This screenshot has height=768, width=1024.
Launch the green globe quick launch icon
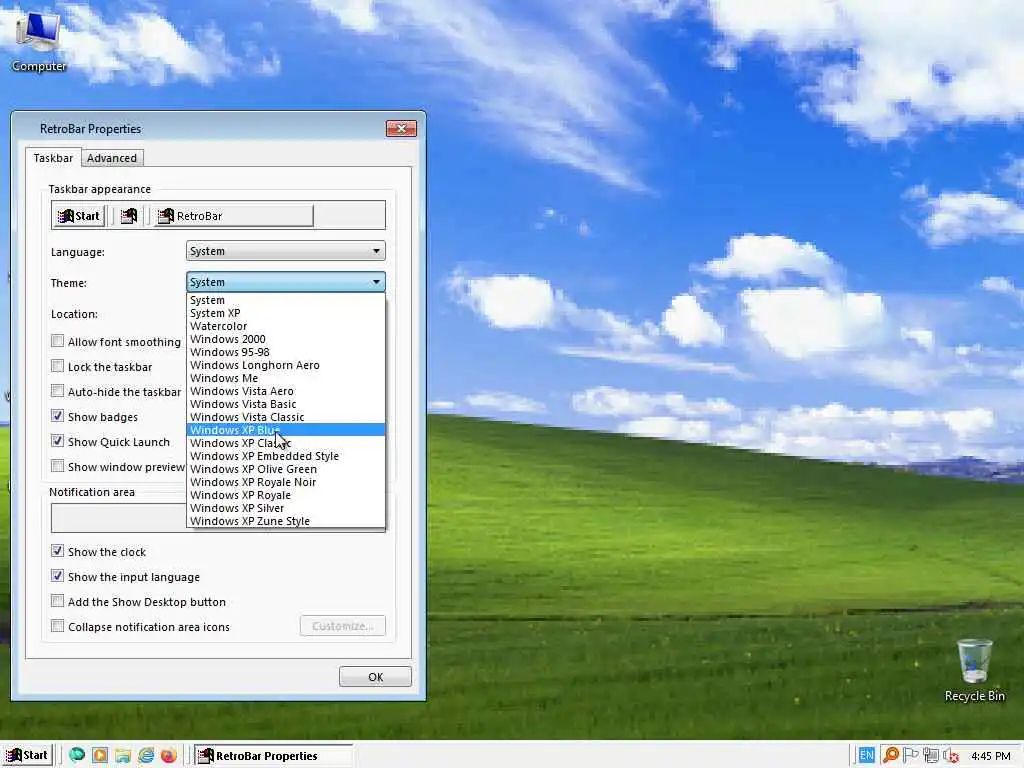pos(77,755)
